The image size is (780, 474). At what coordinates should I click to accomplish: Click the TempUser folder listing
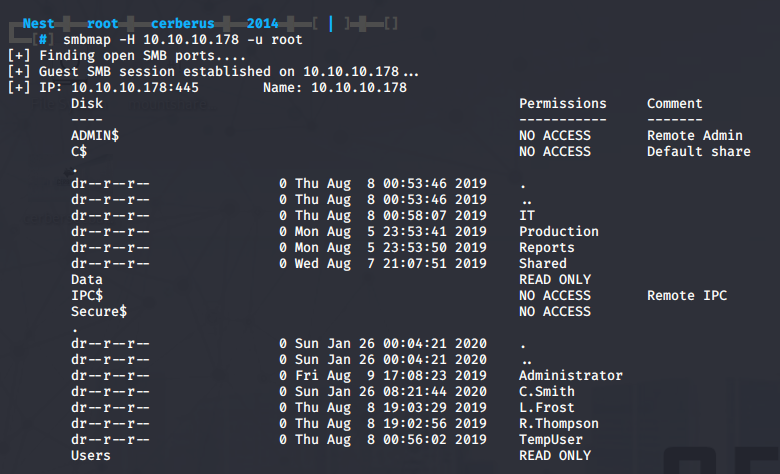pyautogui.click(x=551, y=440)
